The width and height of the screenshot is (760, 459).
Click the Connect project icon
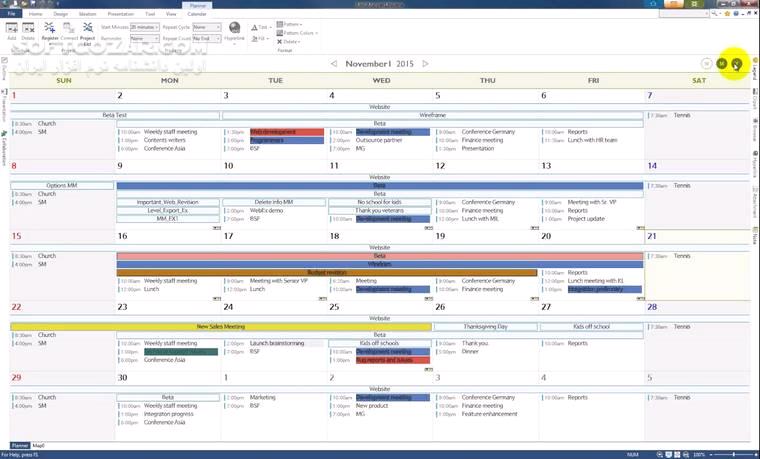click(x=69, y=28)
